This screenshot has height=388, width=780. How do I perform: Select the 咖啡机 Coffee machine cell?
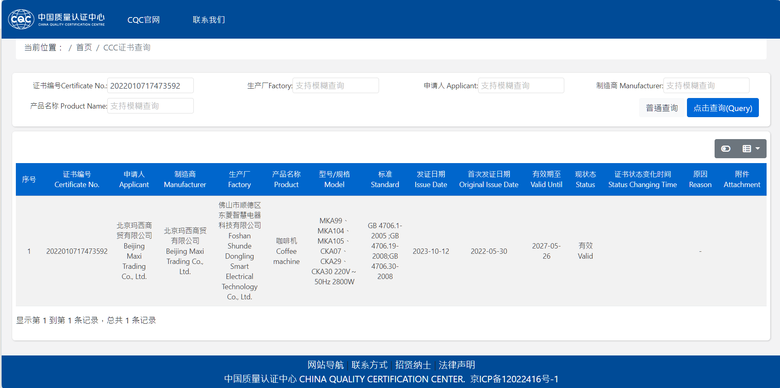pyautogui.click(x=286, y=251)
